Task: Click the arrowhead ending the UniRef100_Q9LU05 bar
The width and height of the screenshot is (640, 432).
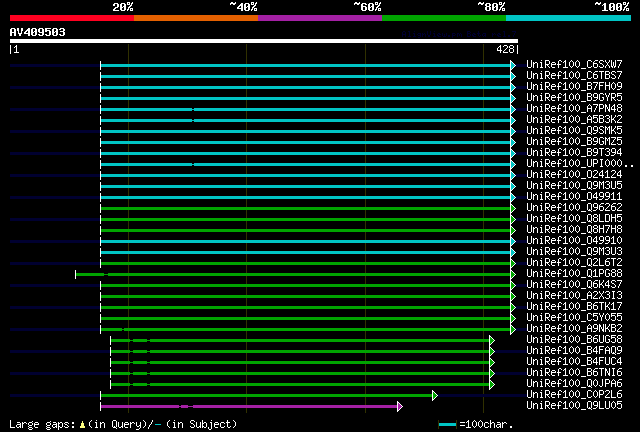Action: [400, 406]
